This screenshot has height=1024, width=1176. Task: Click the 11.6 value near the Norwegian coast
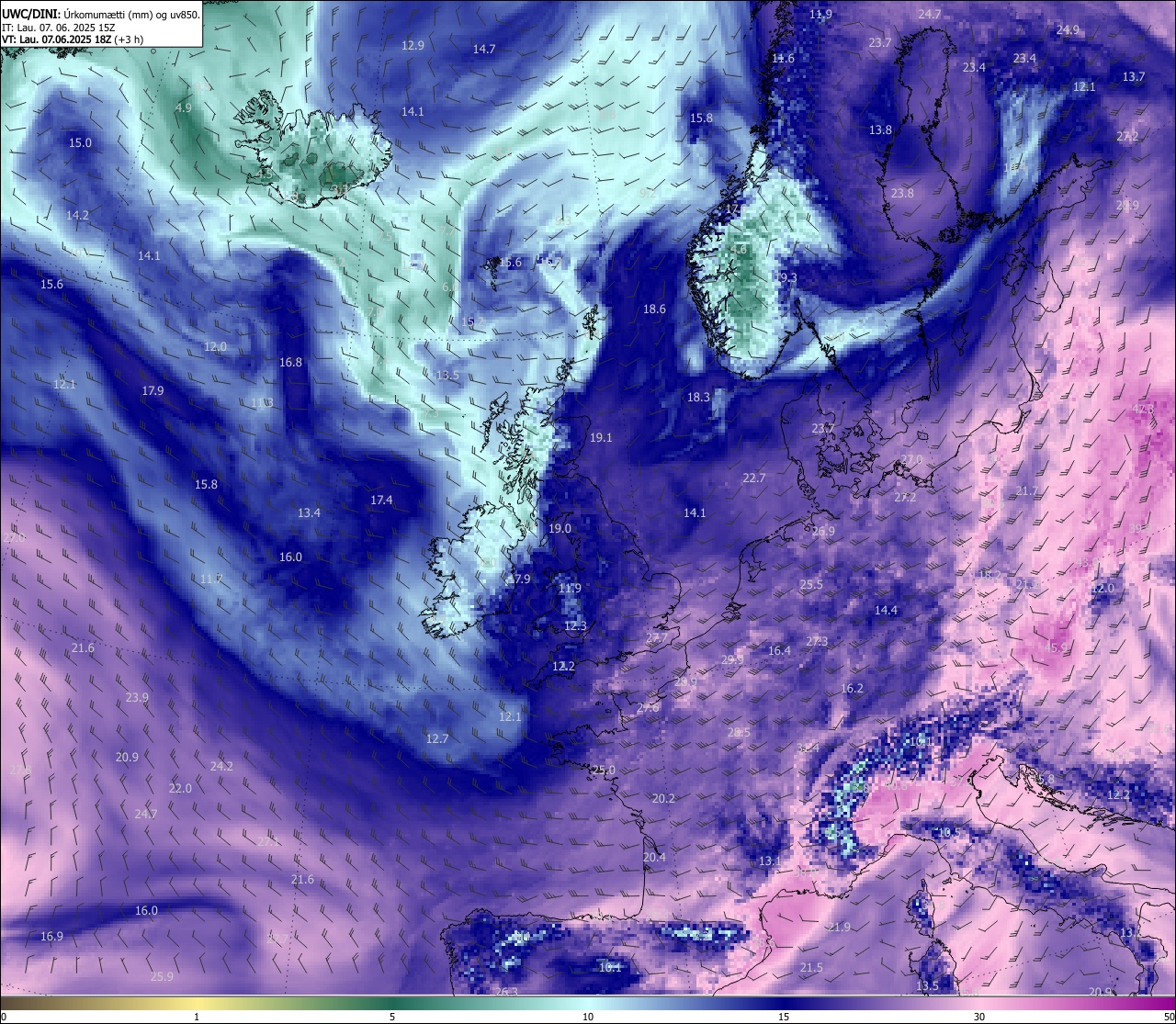coord(783,58)
